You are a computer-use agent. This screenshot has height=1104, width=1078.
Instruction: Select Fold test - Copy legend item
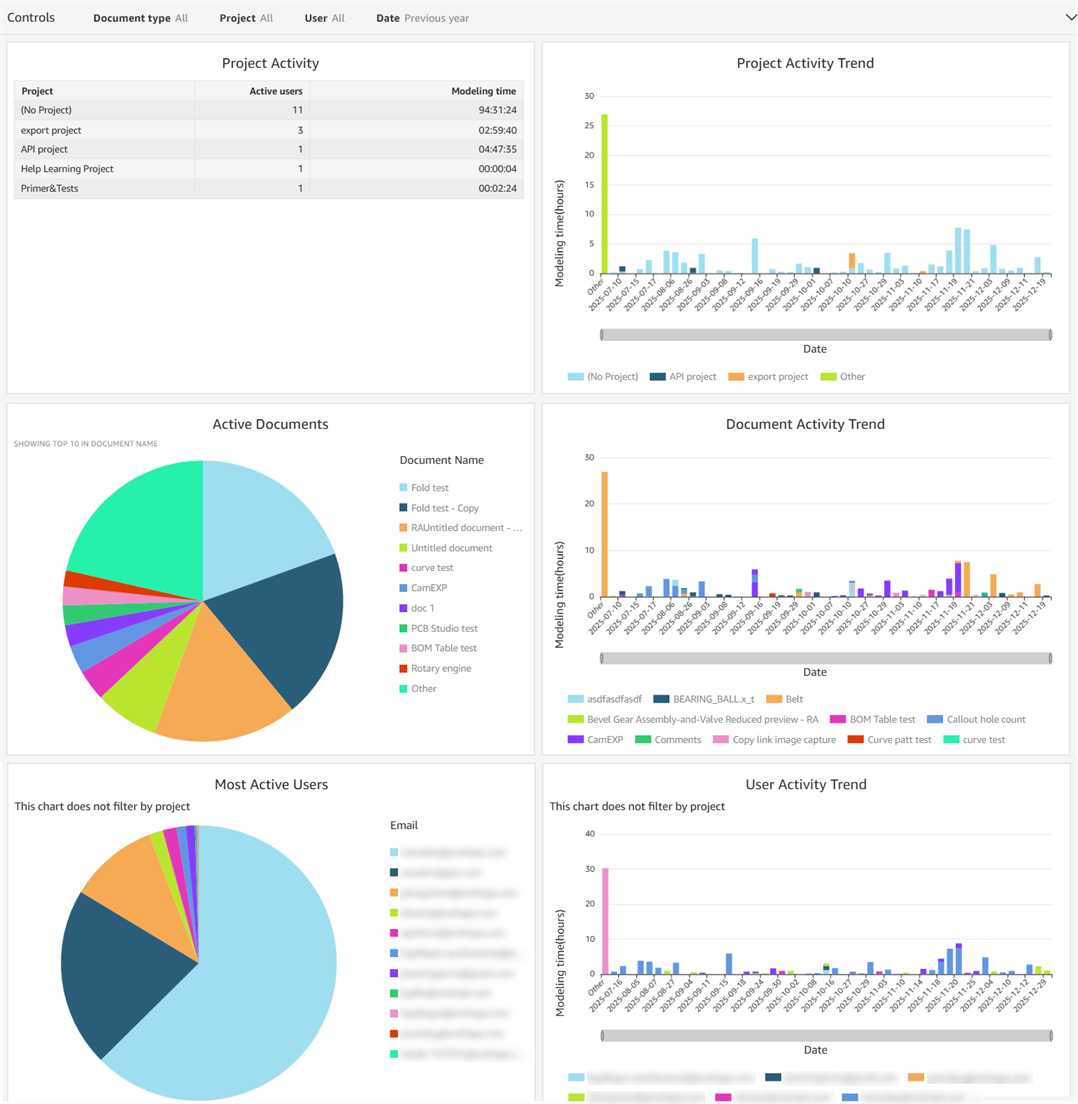click(439, 508)
